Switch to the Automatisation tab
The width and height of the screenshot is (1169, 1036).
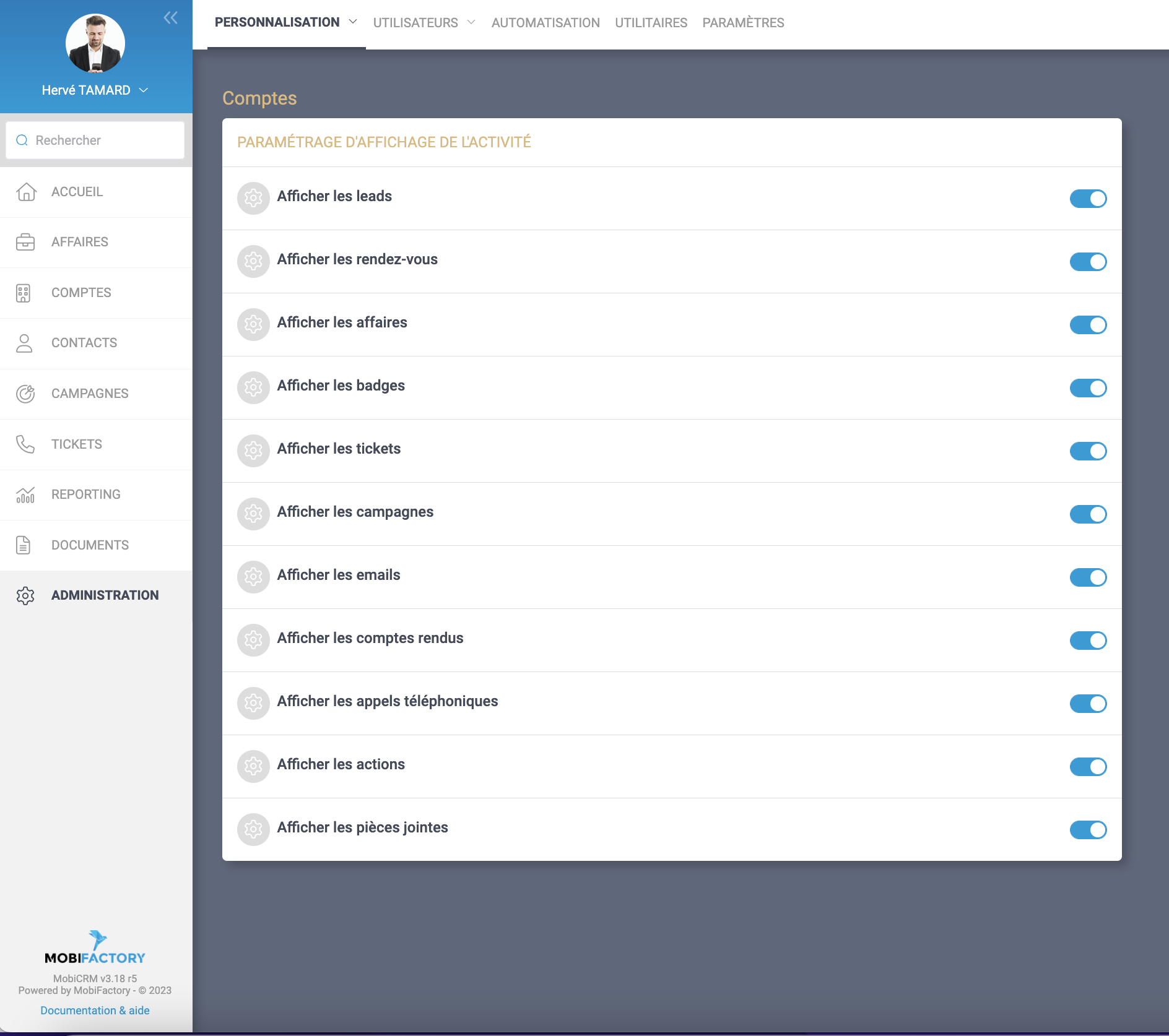[545, 23]
